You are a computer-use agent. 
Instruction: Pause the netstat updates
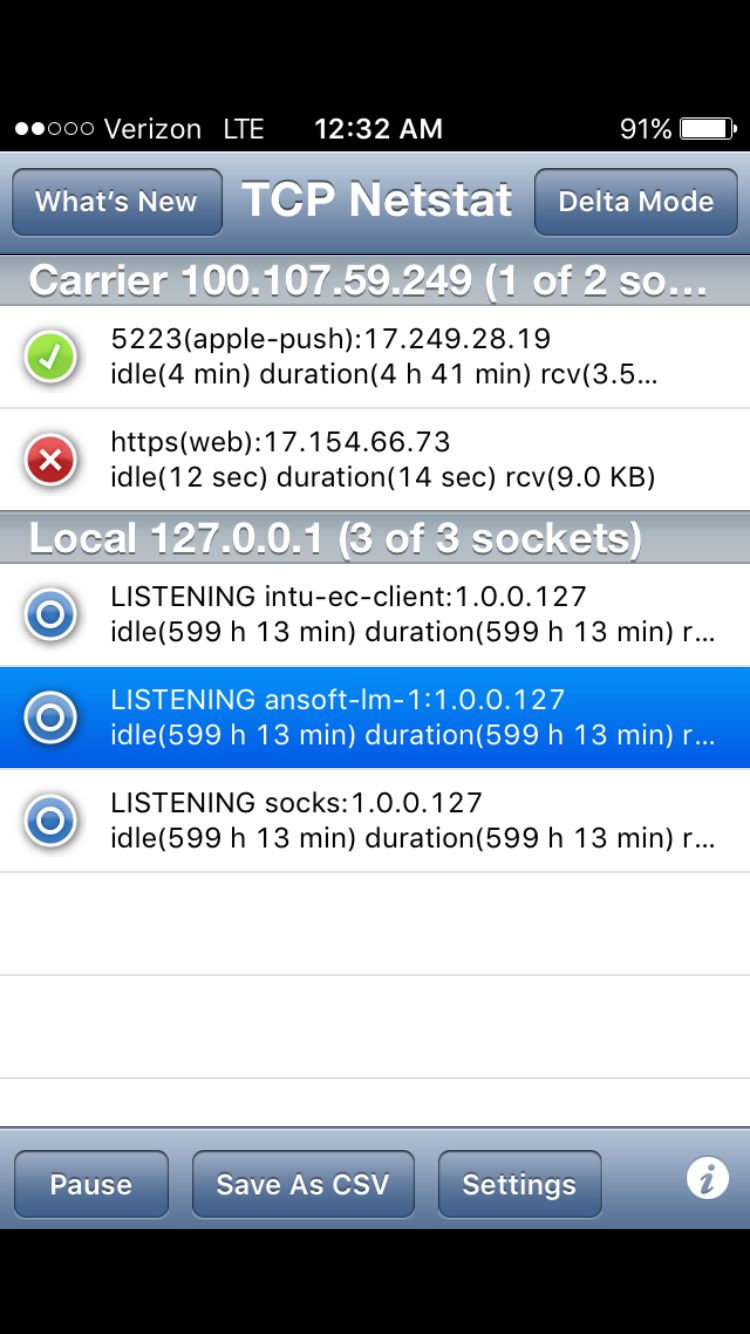point(91,1184)
